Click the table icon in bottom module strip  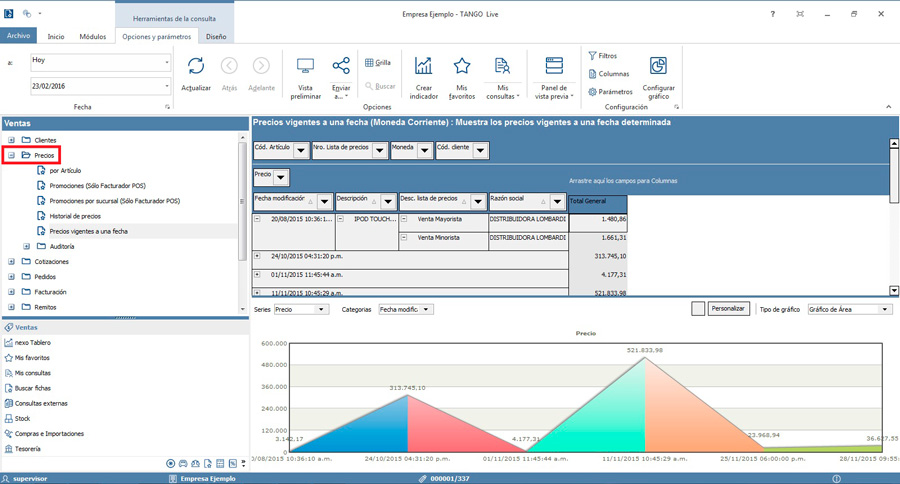coord(220,463)
